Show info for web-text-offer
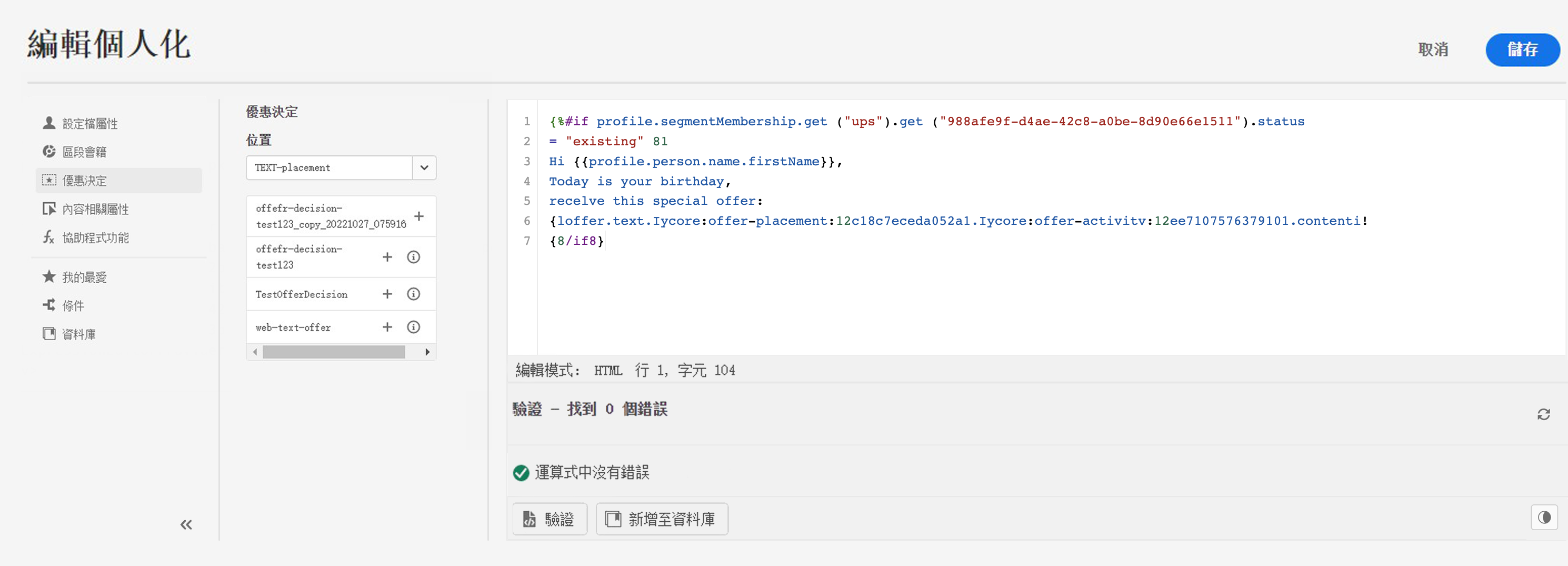Viewport: 1568px width, 566px height. (x=413, y=327)
